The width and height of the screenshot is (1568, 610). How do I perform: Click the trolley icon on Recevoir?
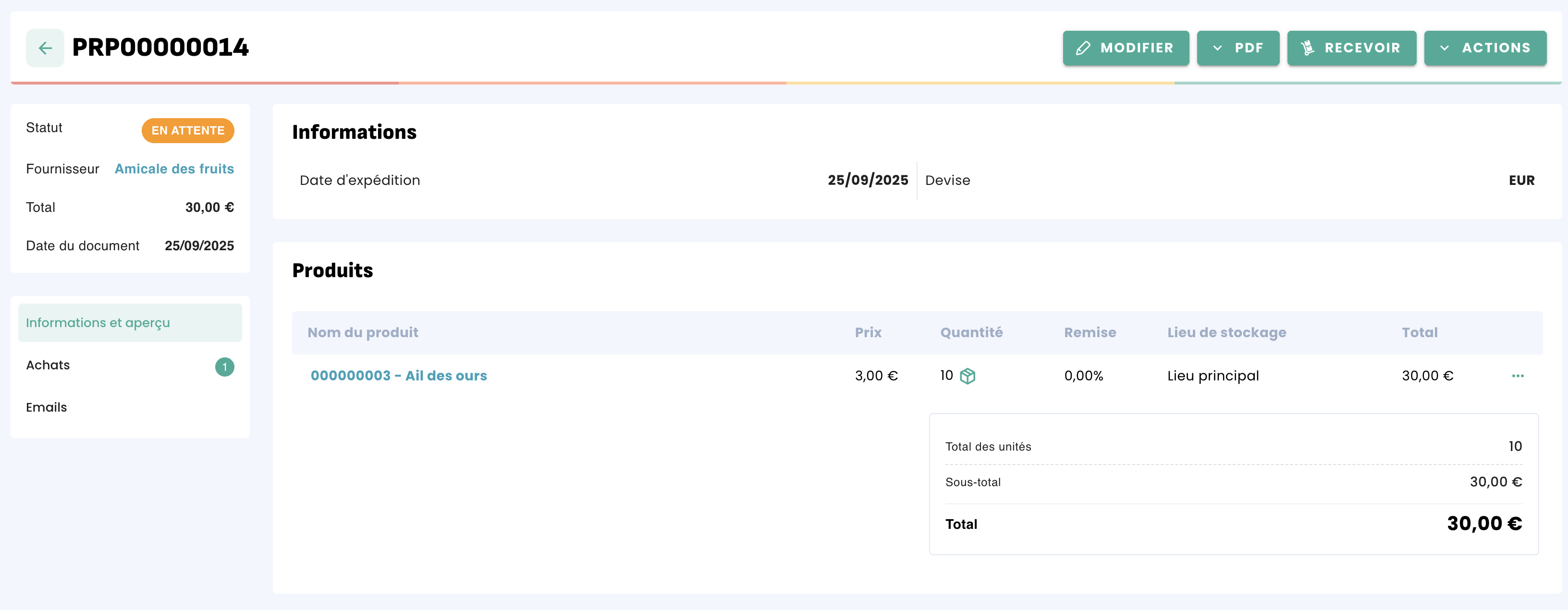click(1307, 48)
